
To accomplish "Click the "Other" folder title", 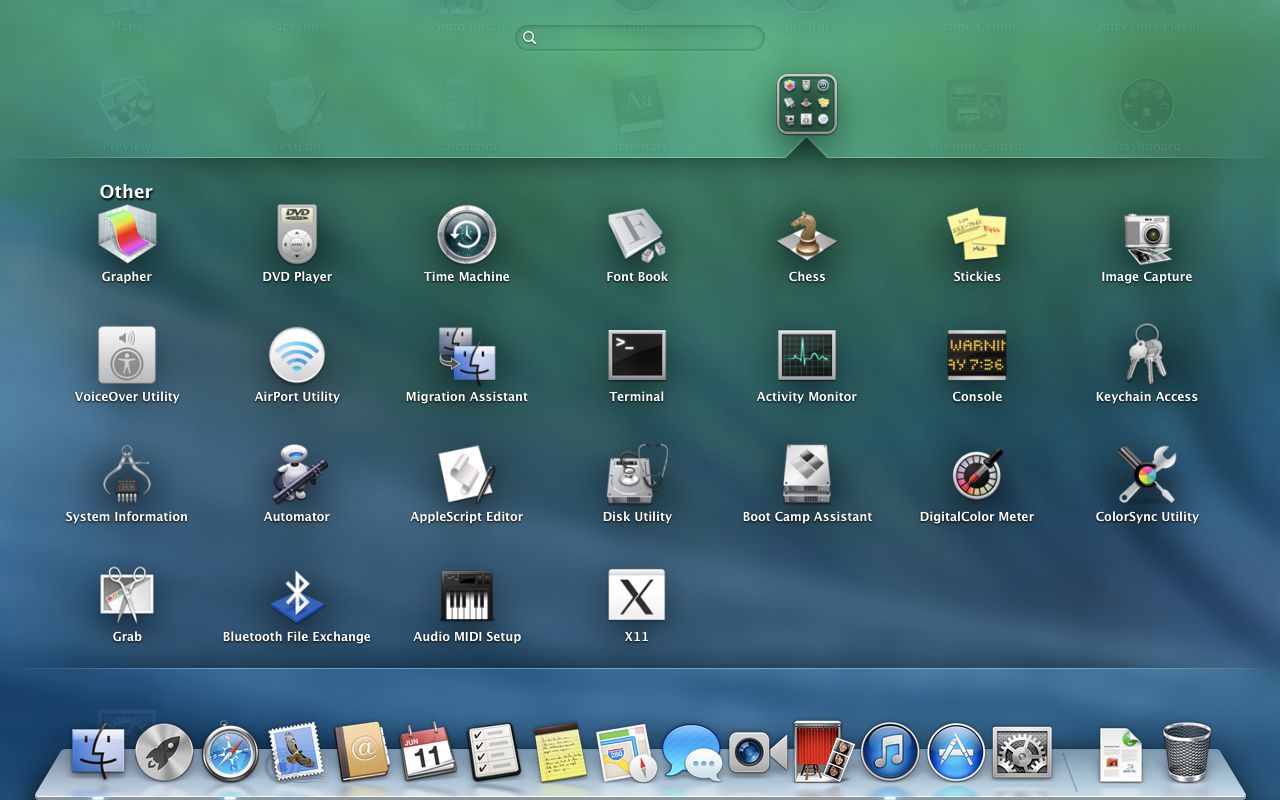I will tap(126, 191).
